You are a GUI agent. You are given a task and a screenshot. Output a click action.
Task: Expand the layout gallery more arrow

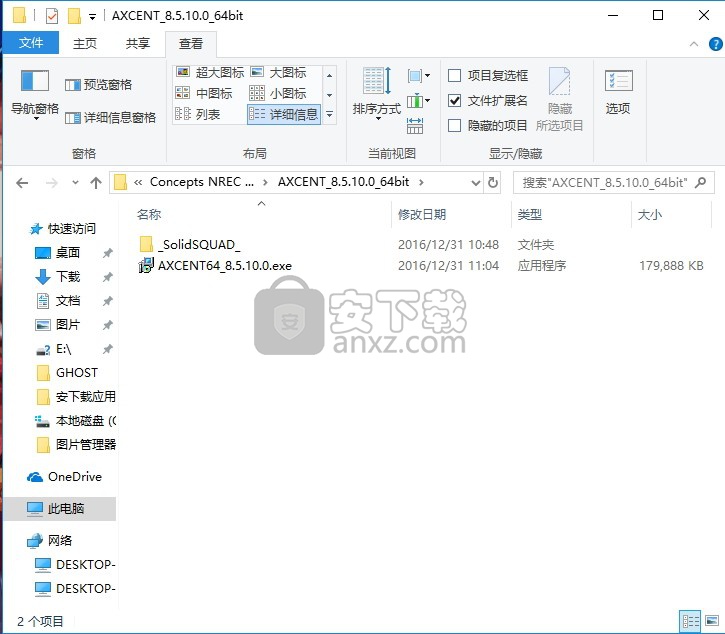329,114
